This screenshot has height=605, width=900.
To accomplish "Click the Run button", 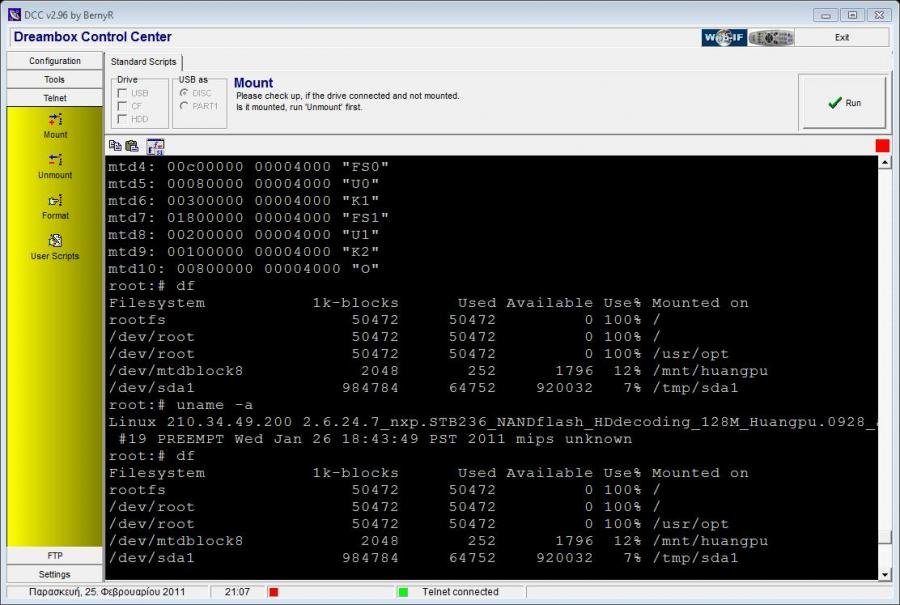I will (x=844, y=102).
